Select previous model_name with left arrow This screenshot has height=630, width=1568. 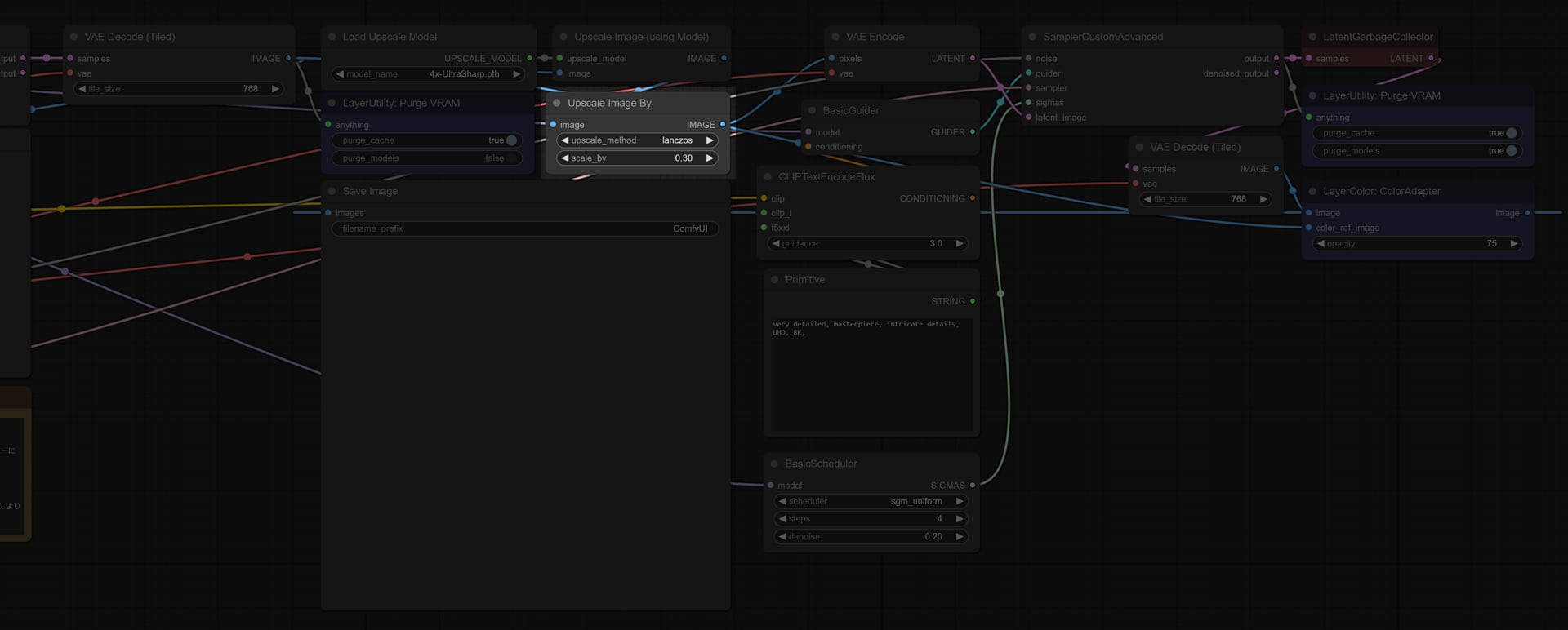click(340, 73)
